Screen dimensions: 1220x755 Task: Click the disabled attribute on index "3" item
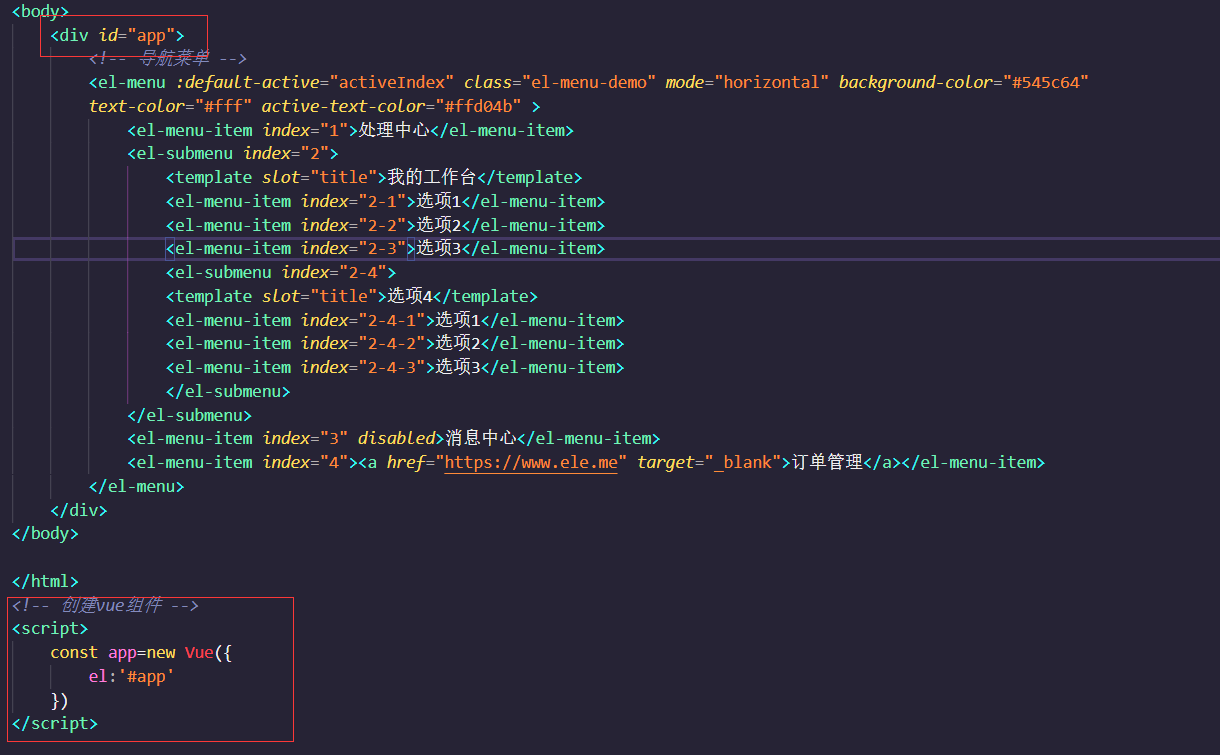pyautogui.click(x=397, y=438)
